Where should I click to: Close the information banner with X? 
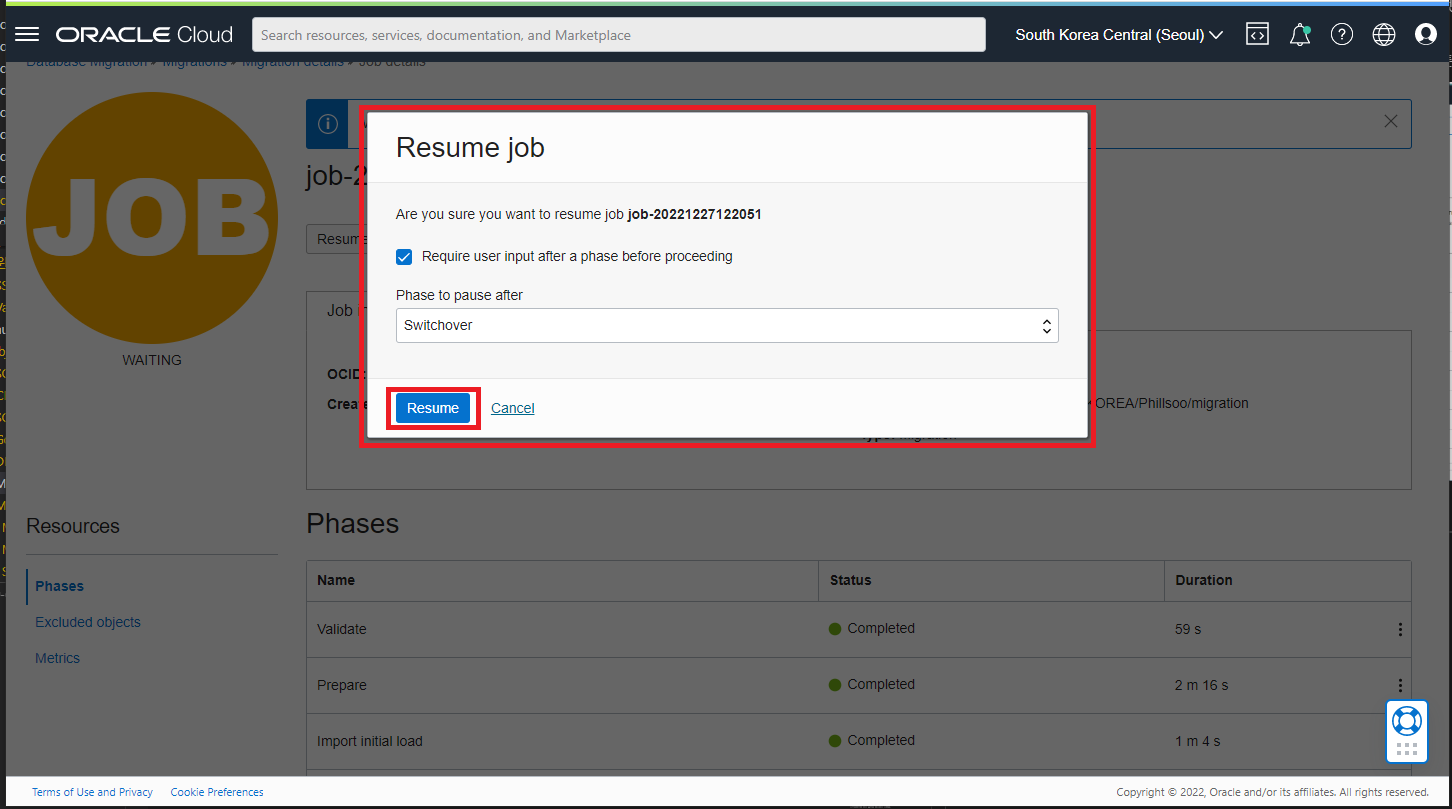[x=1391, y=121]
